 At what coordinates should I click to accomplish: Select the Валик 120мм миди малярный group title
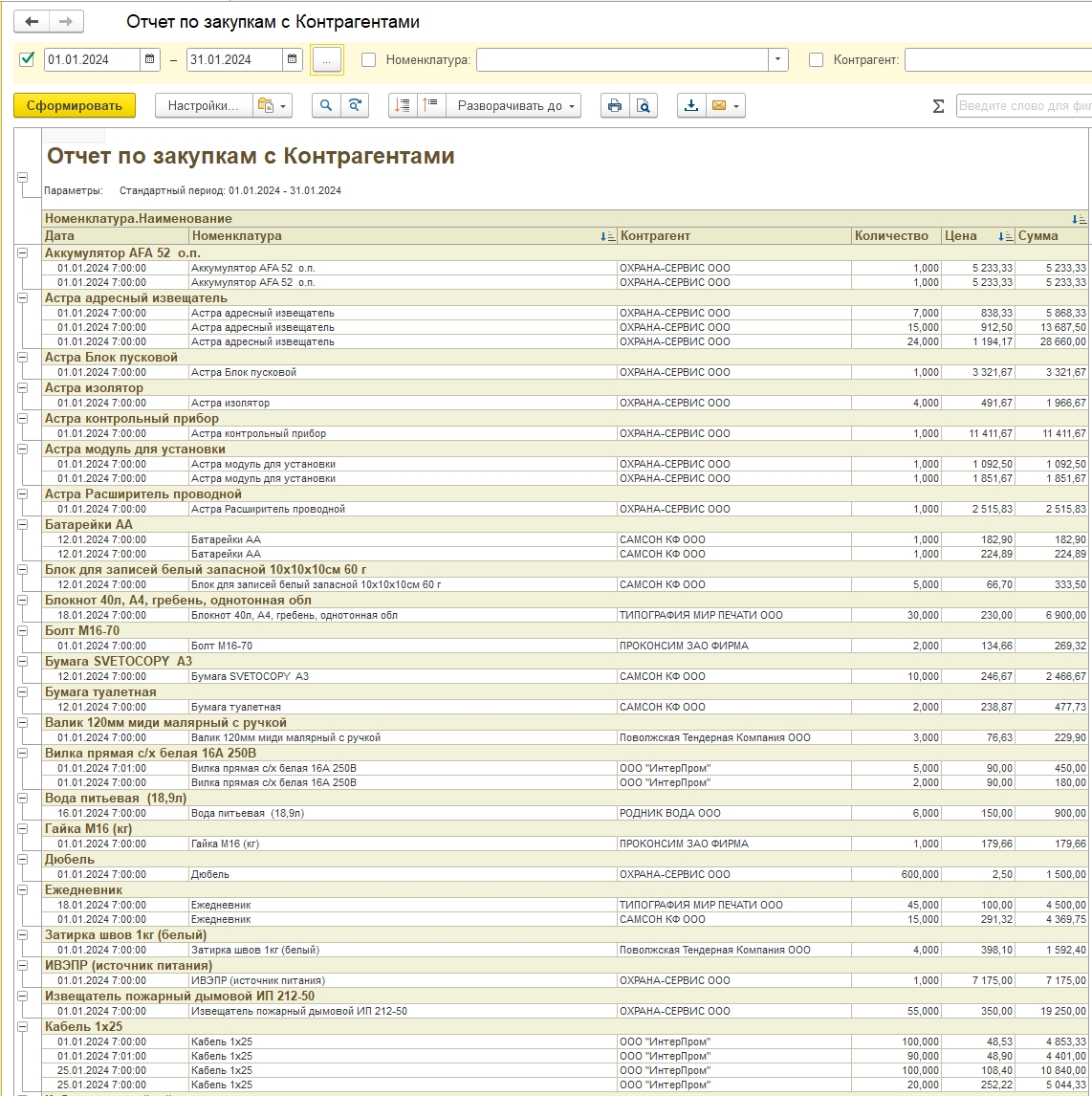pyautogui.click(x=165, y=723)
